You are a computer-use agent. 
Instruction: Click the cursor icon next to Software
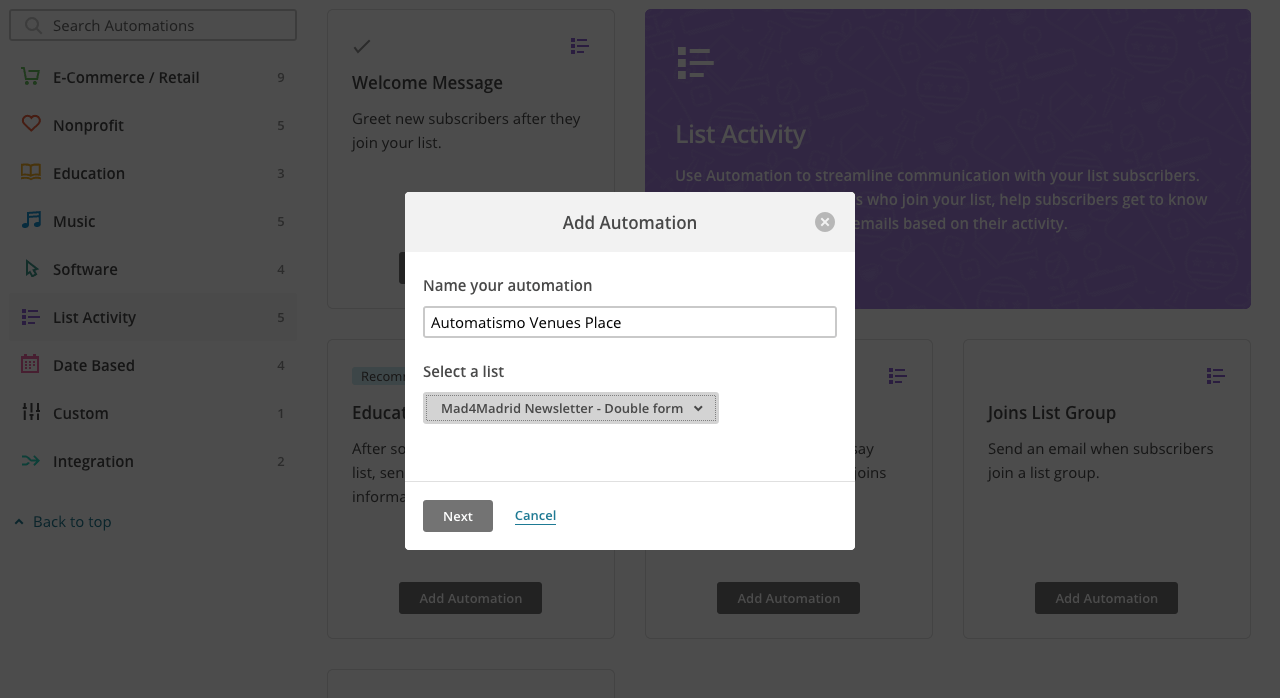(x=29, y=268)
